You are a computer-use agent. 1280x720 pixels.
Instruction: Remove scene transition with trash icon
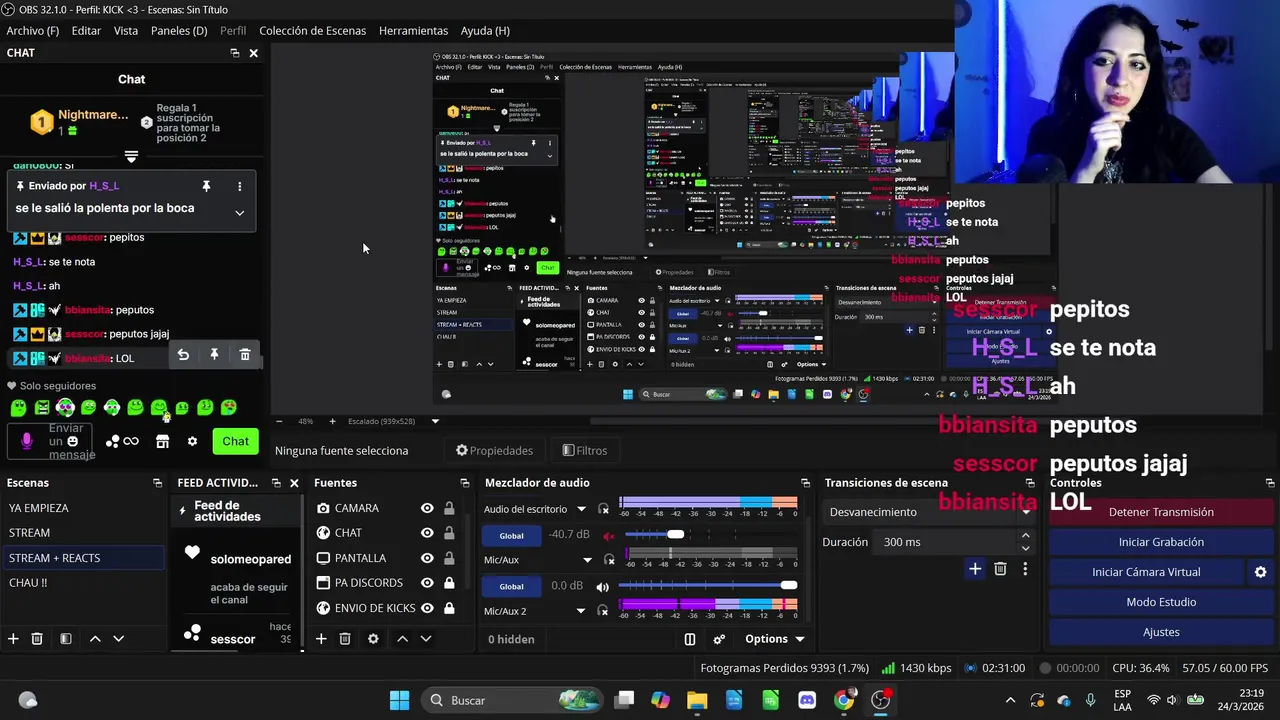(1000, 569)
